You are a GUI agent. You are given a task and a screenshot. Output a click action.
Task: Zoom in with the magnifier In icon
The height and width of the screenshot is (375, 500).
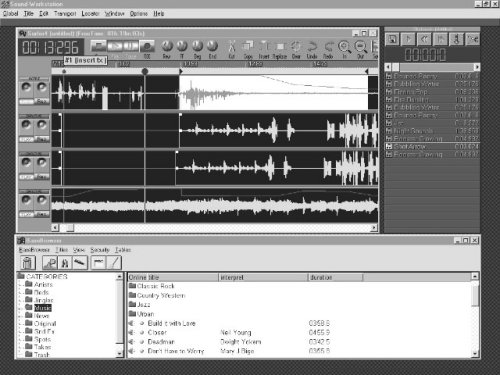(344, 47)
